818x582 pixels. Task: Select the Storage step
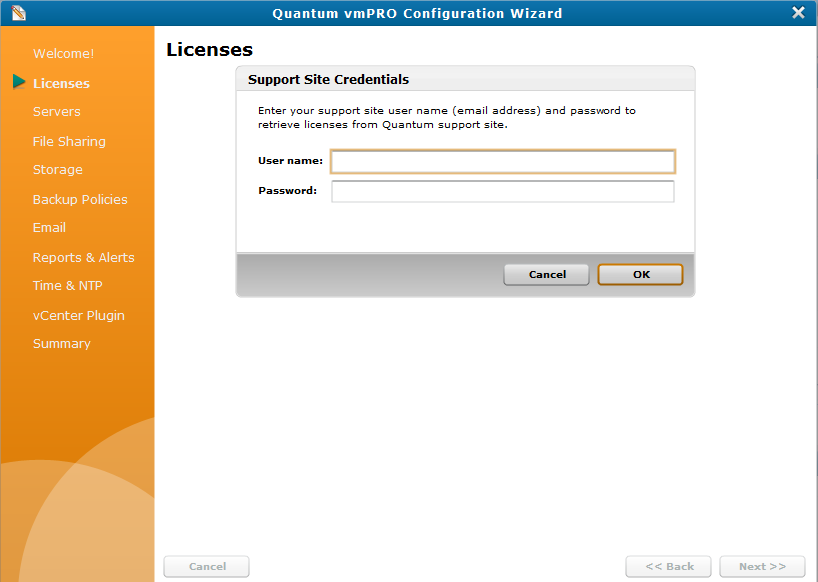pyautogui.click(x=57, y=170)
